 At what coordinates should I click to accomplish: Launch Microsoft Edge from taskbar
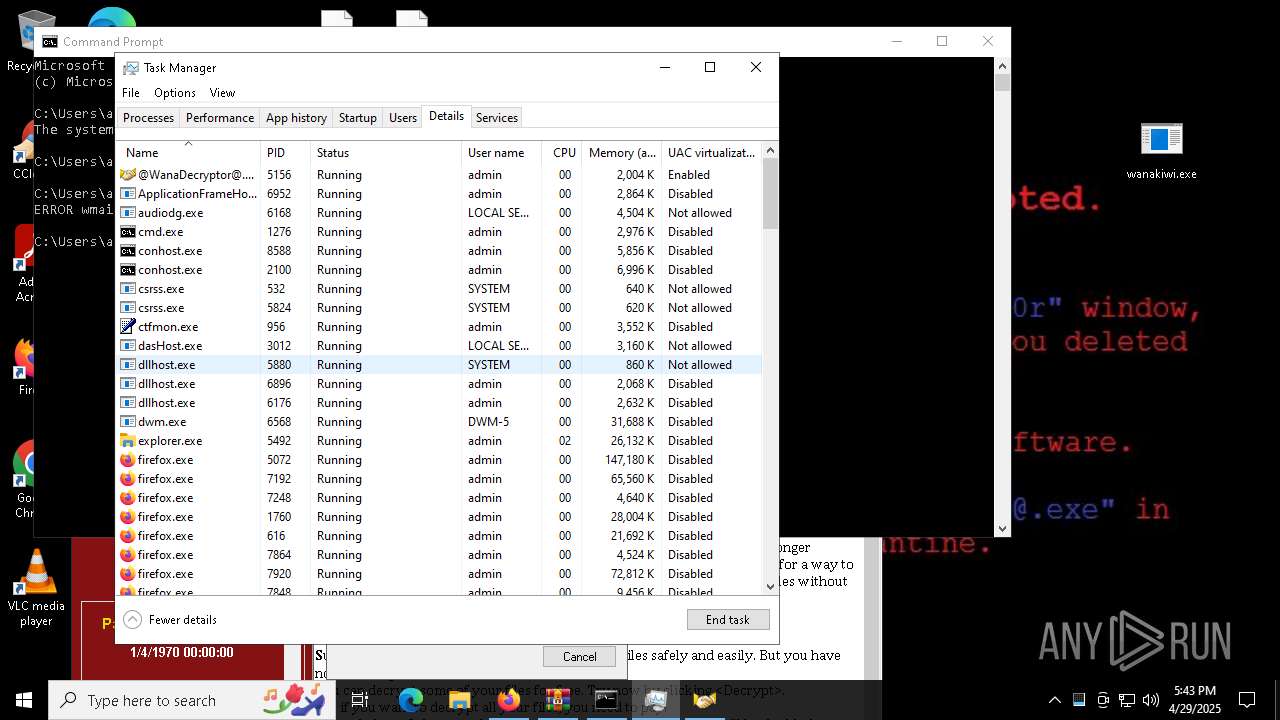(x=411, y=700)
